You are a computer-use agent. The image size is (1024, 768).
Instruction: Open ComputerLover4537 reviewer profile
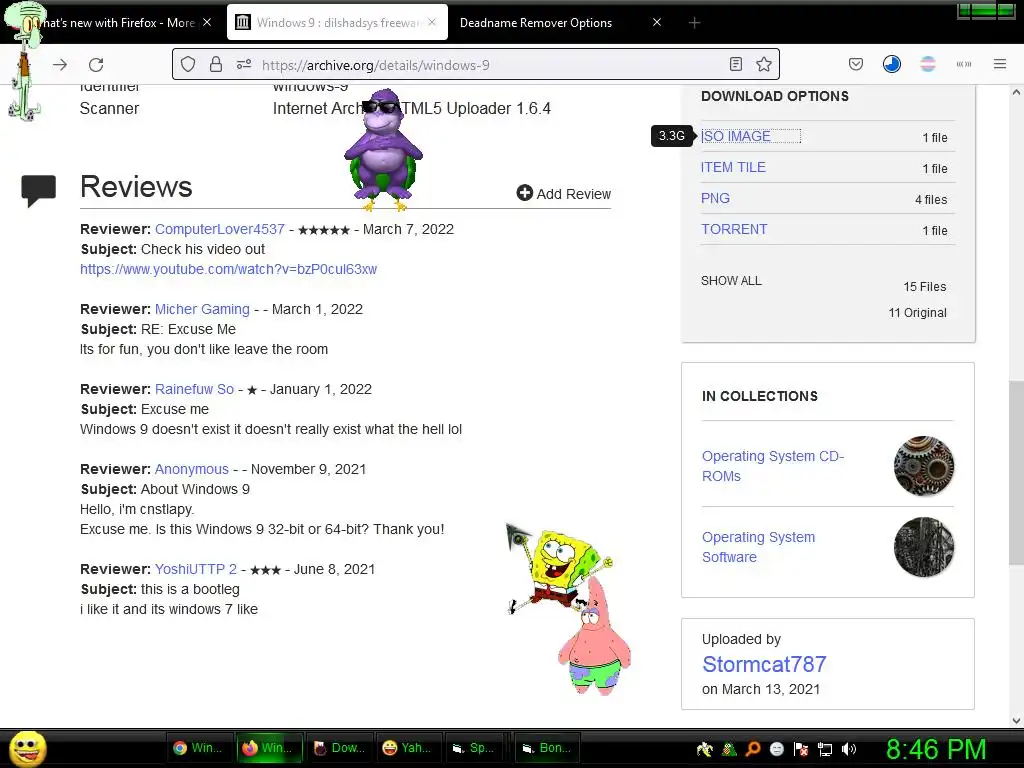[219, 229]
